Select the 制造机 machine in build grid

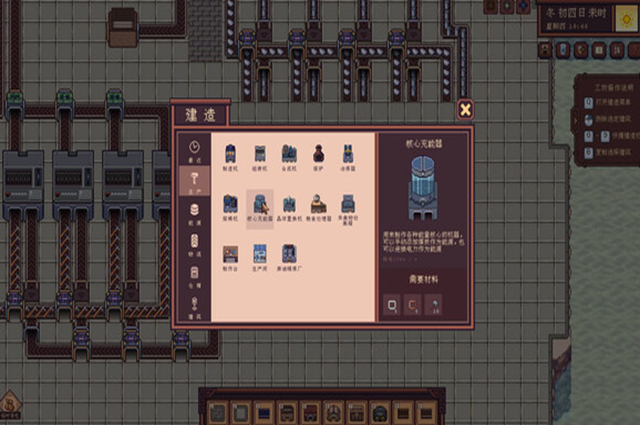pos(230,157)
